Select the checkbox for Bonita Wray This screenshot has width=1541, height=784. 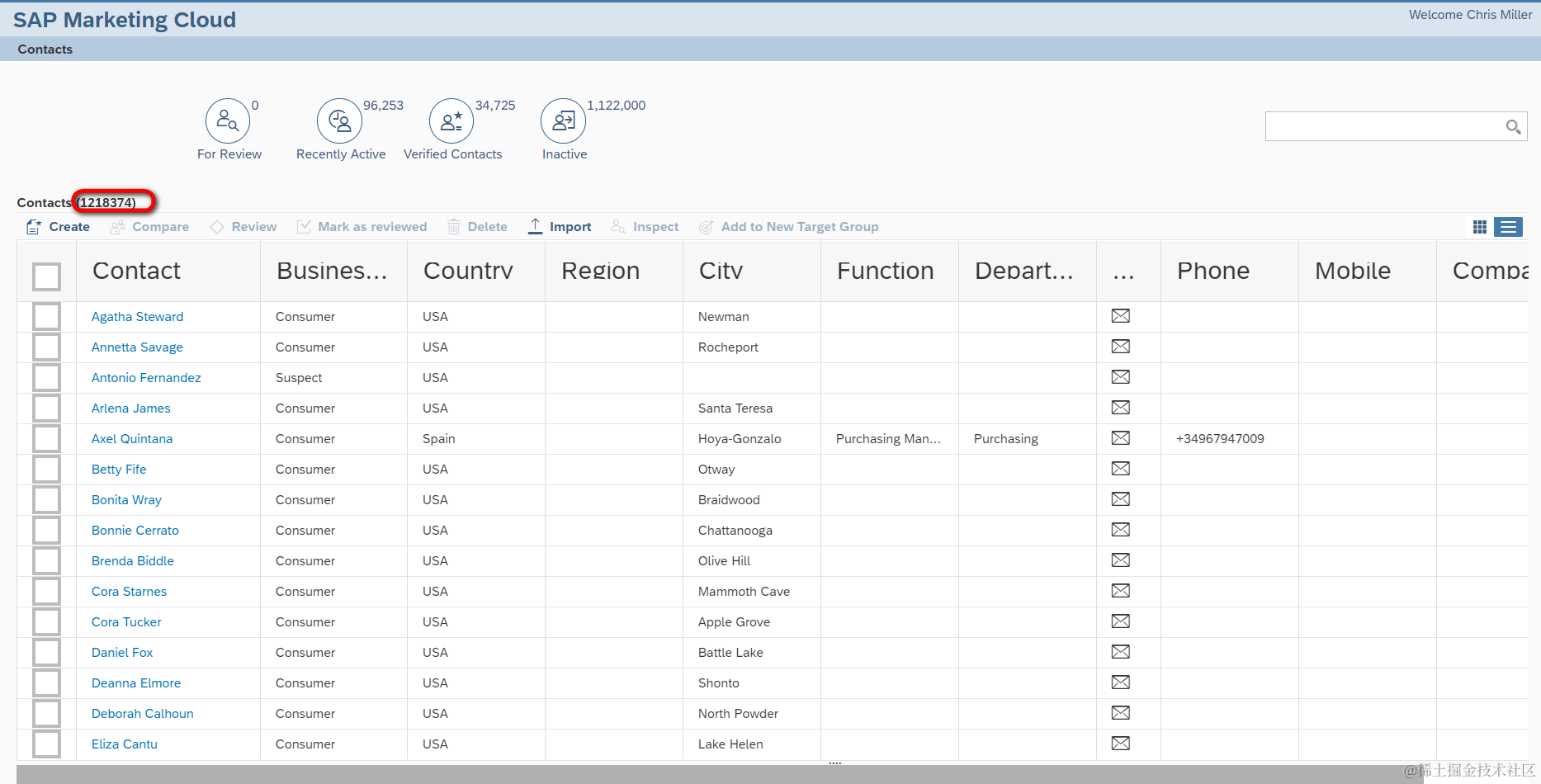coord(46,500)
